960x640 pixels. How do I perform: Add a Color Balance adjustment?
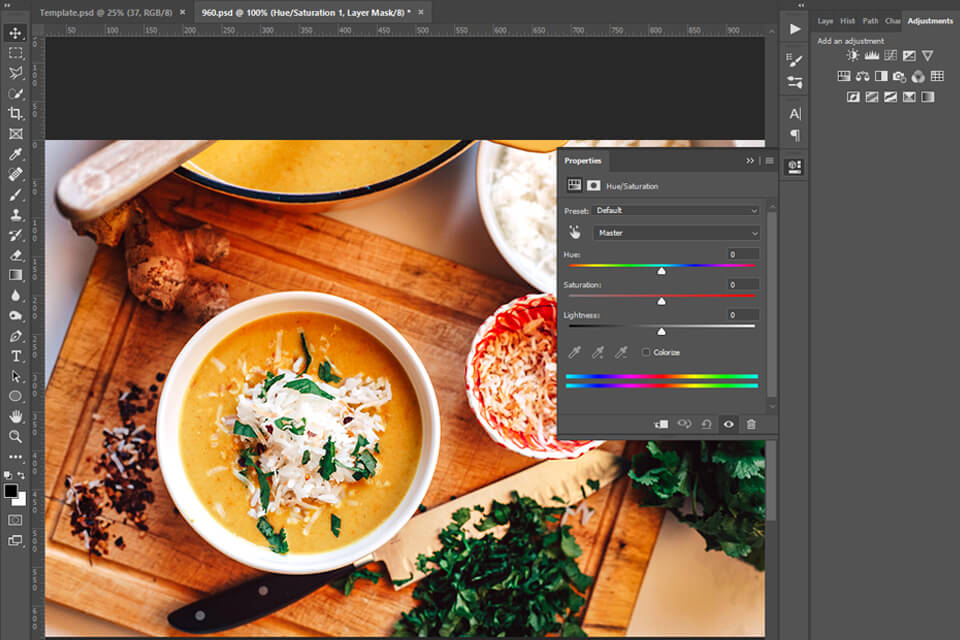click(x=863, y=76)
